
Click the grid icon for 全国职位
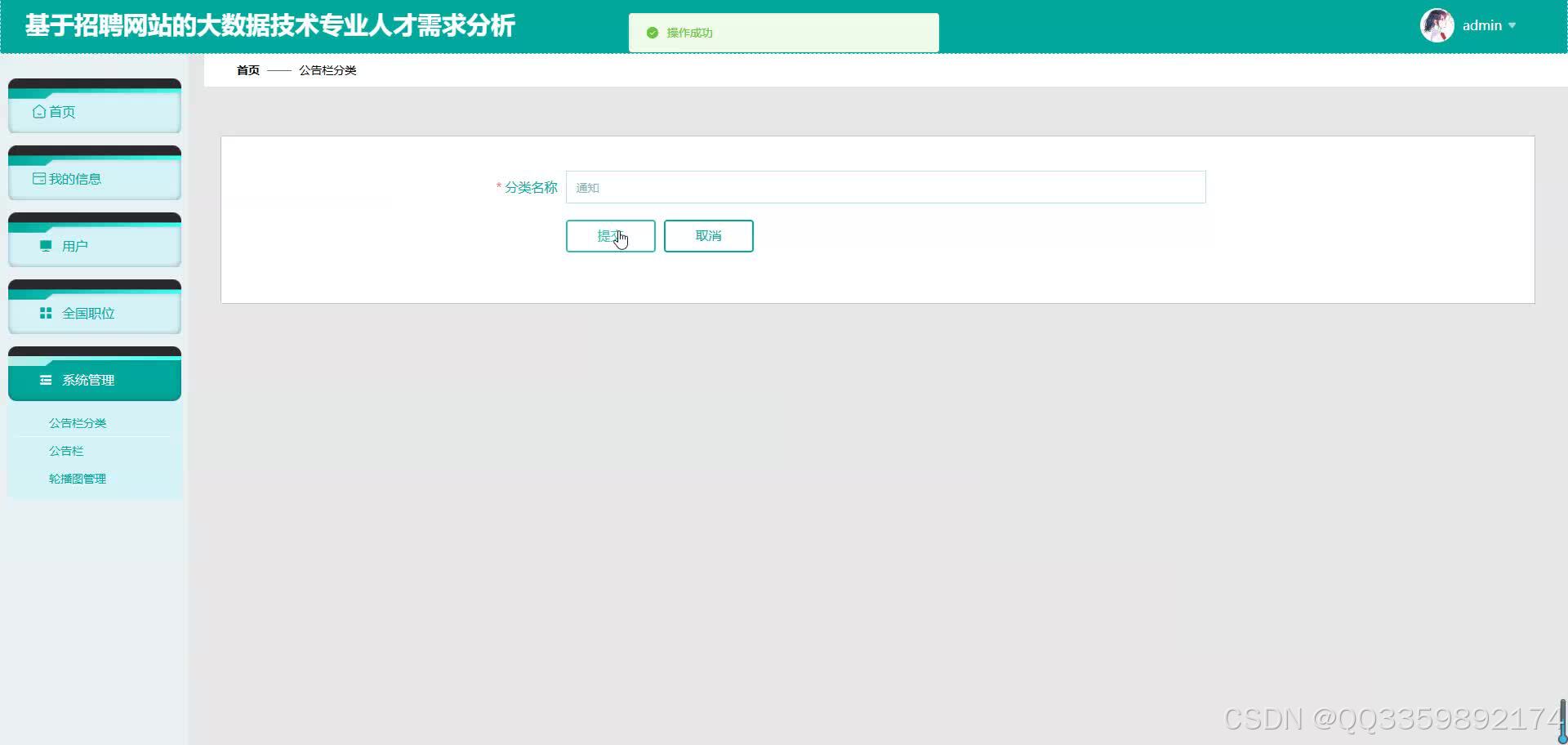45,313
